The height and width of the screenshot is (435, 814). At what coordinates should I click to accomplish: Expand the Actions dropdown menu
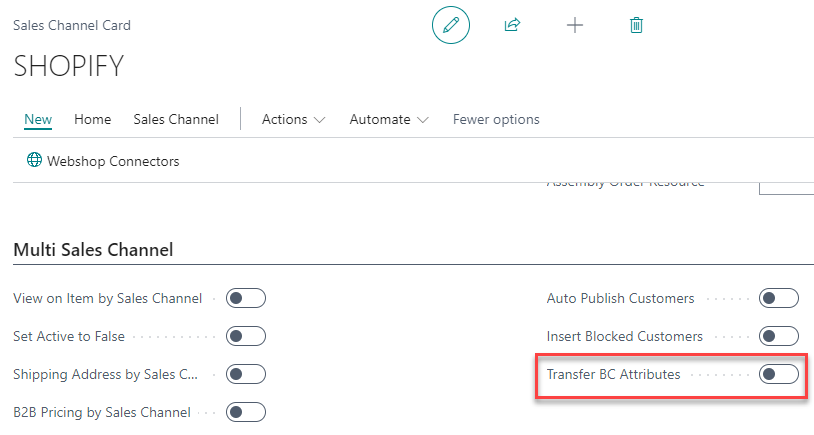[x=293, y=119]
